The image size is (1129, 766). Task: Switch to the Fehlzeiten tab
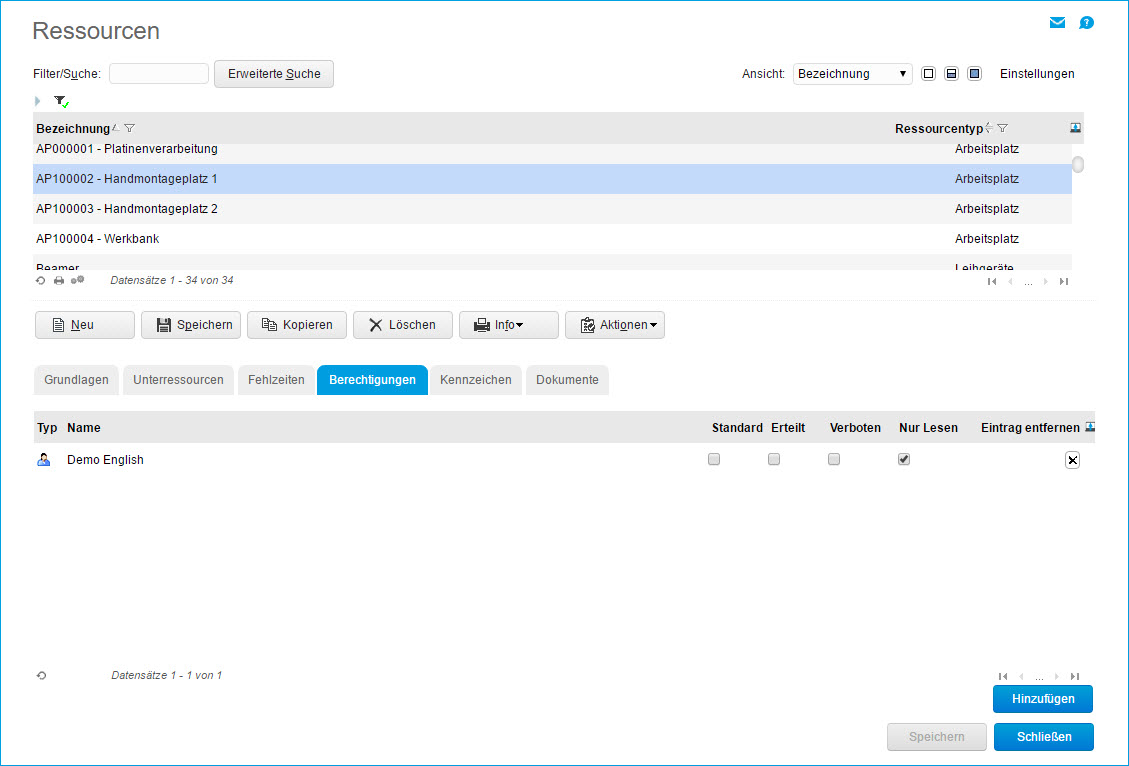click(276, 380)
